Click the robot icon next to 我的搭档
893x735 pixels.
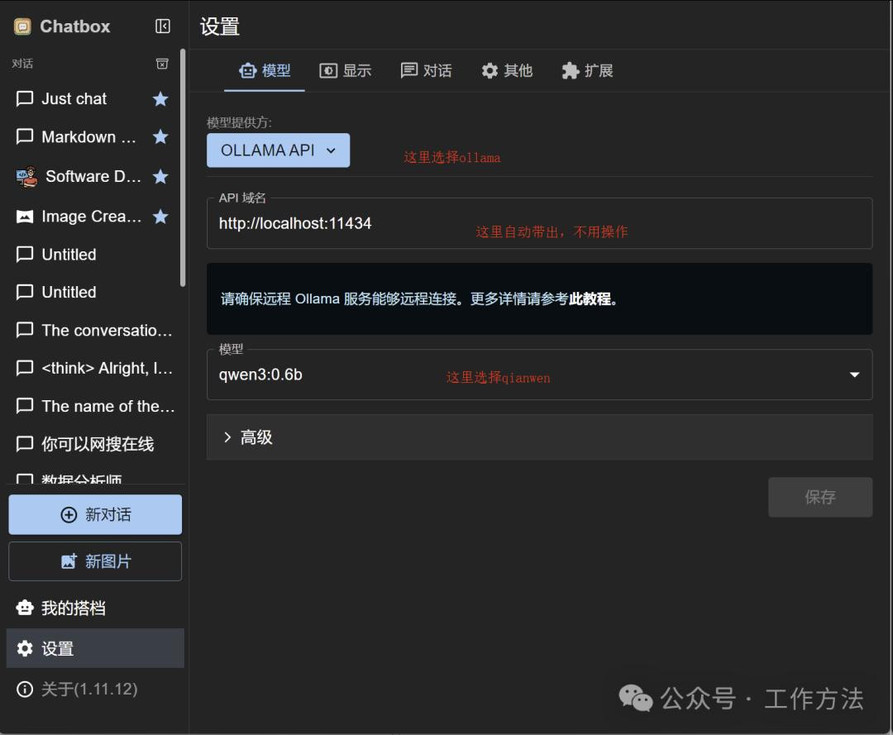24,608
